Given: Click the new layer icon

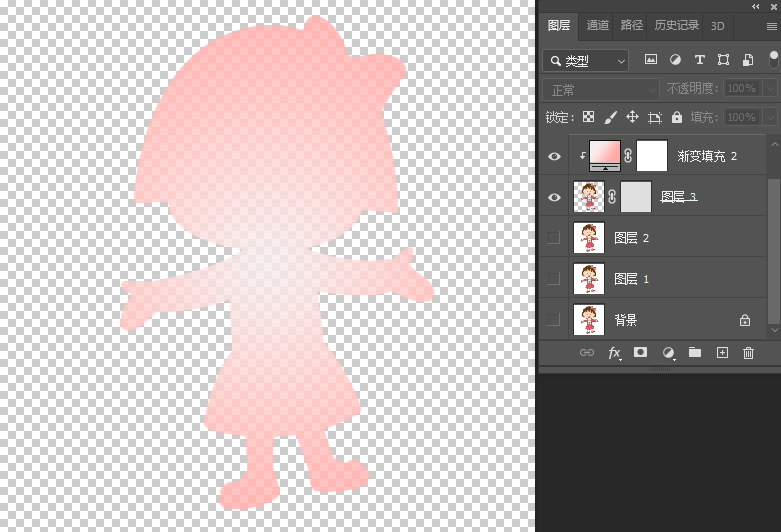Looking at the screenshot, I should point(722,353).
